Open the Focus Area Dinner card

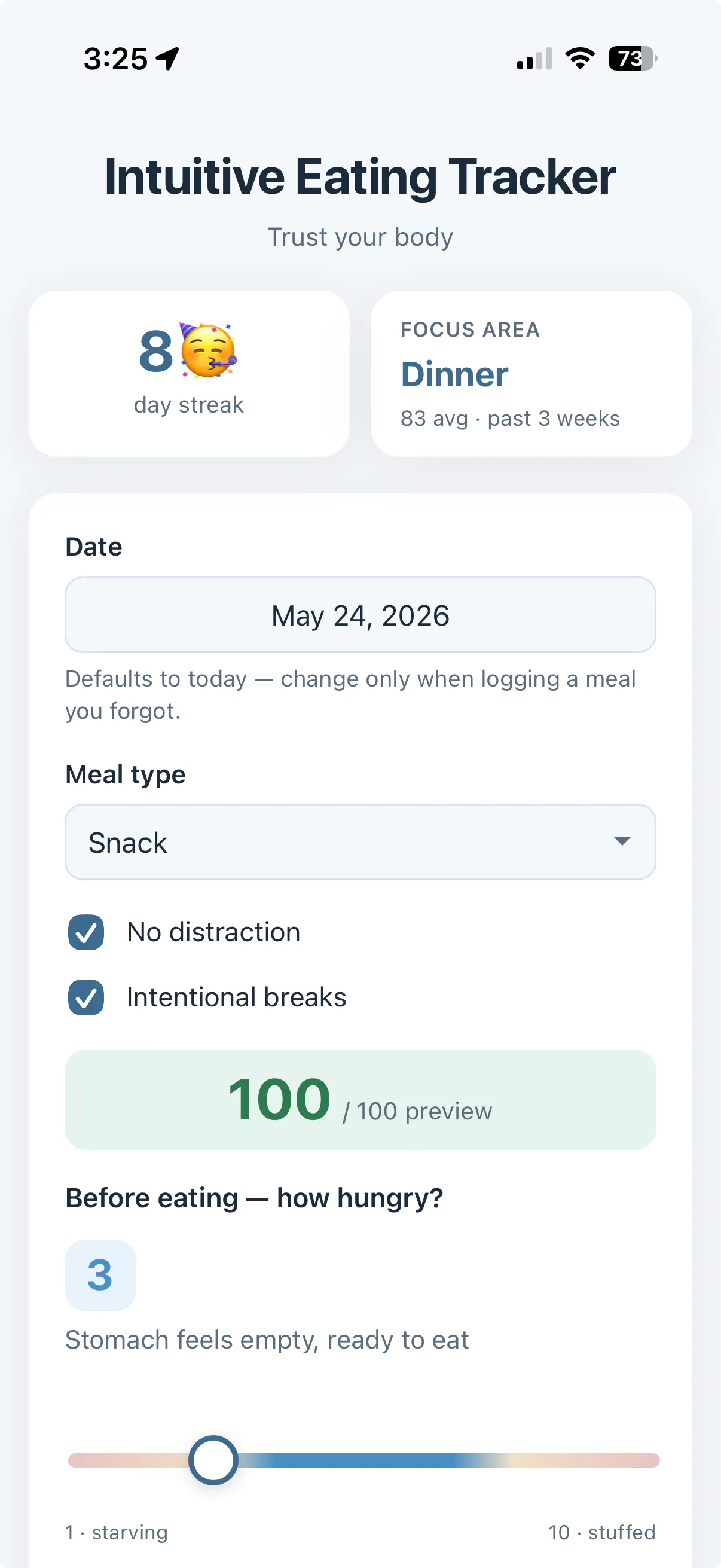(531, 373)
